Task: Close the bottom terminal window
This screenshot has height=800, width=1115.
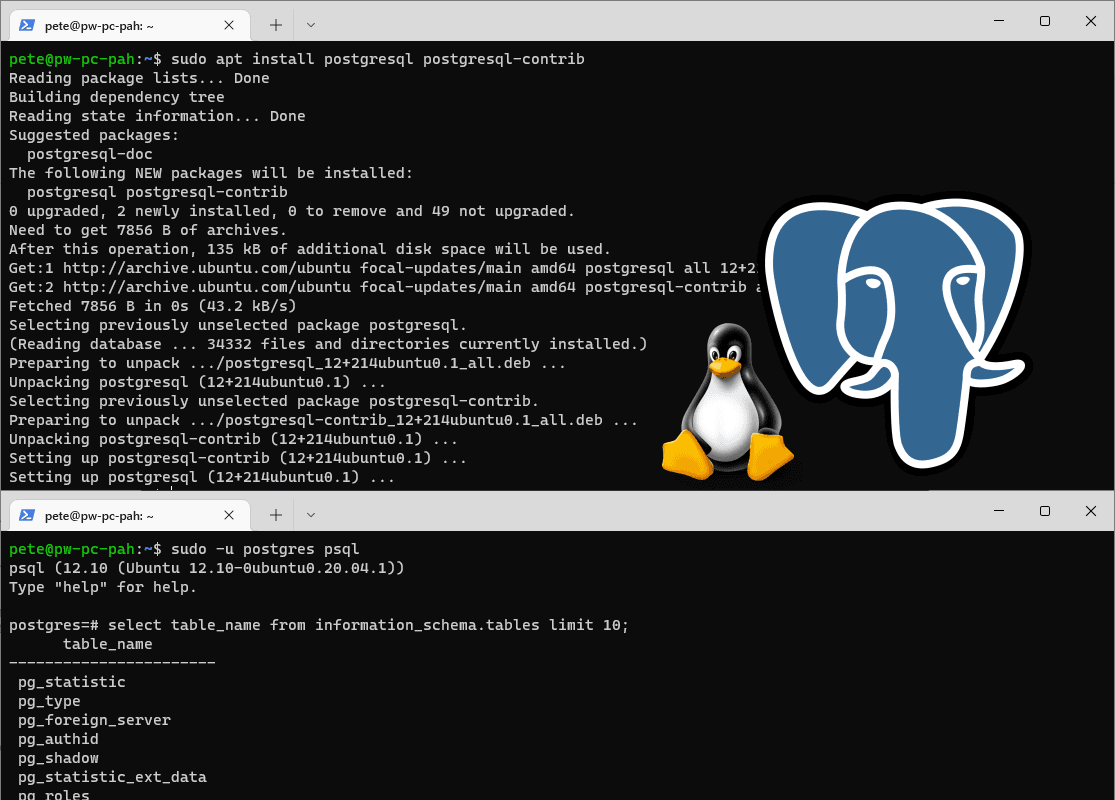Action: click(x=1091, y=511)
